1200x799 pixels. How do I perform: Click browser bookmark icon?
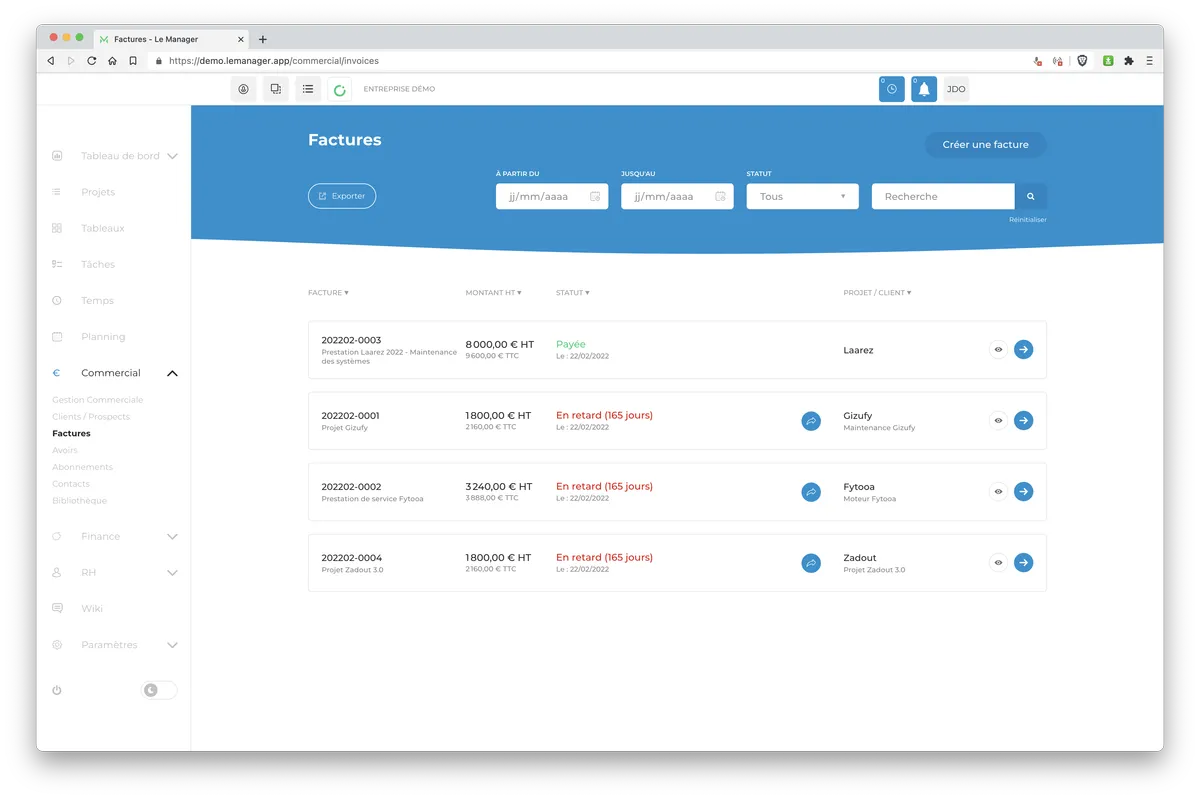click(x=133, y=61)
